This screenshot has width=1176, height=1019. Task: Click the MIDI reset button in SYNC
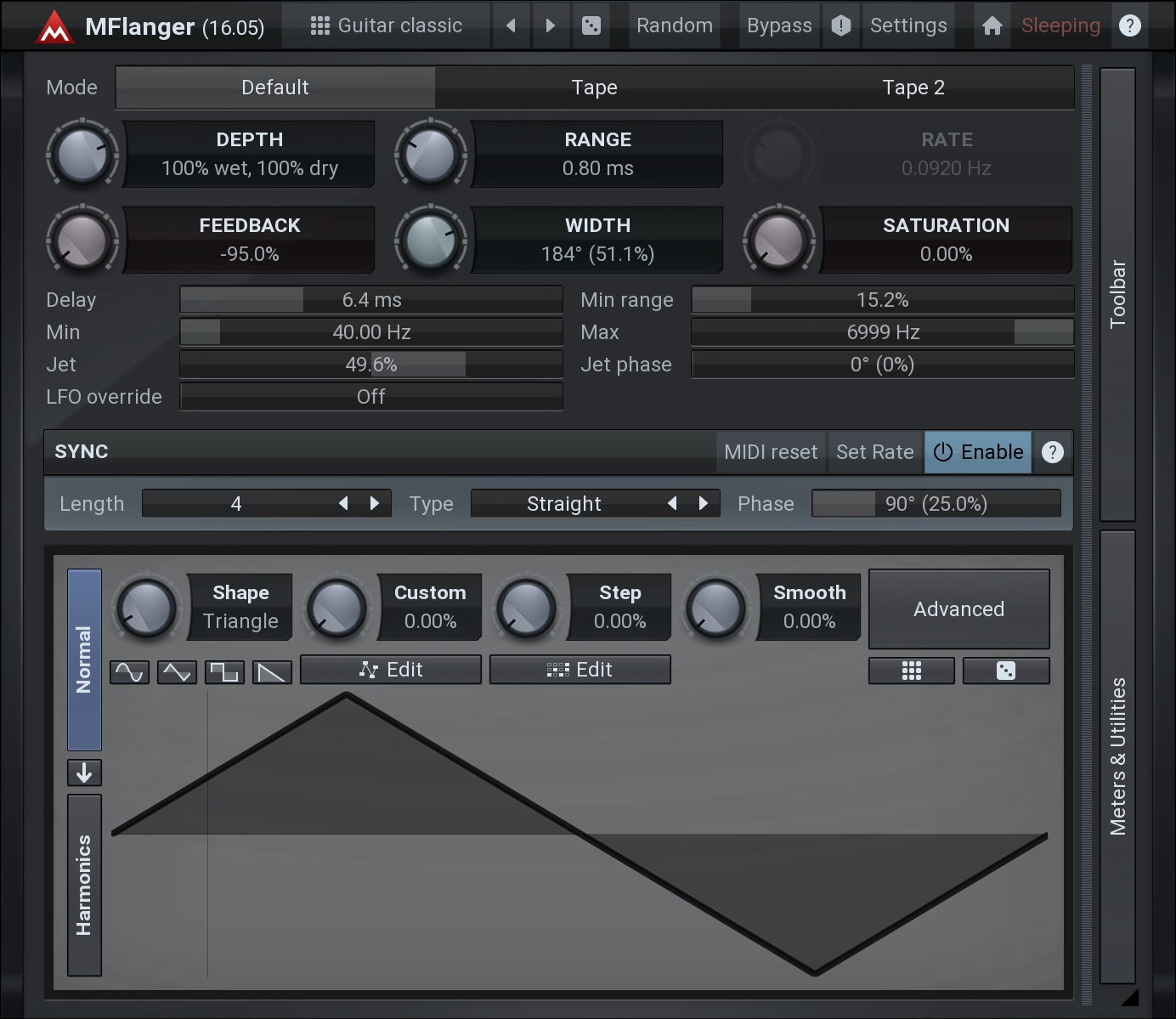point(771,452)
